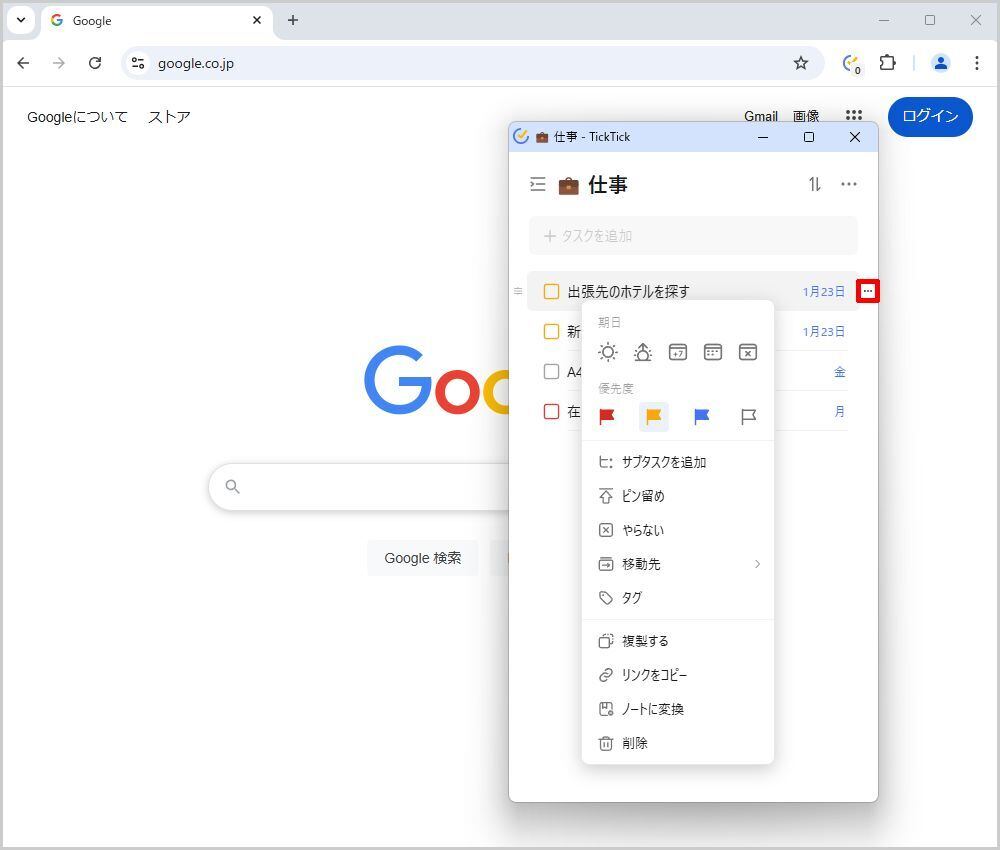The width and height of the screenshot is (1000, 850).
Task: Set due date to today (sun icon)
Action: [x=608, y=352]
